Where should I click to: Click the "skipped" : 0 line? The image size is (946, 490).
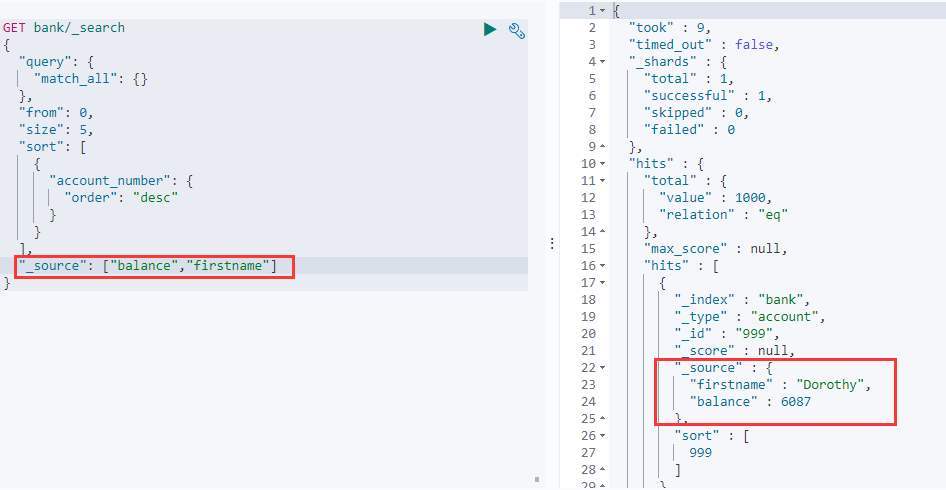click(x=696, y=112)
